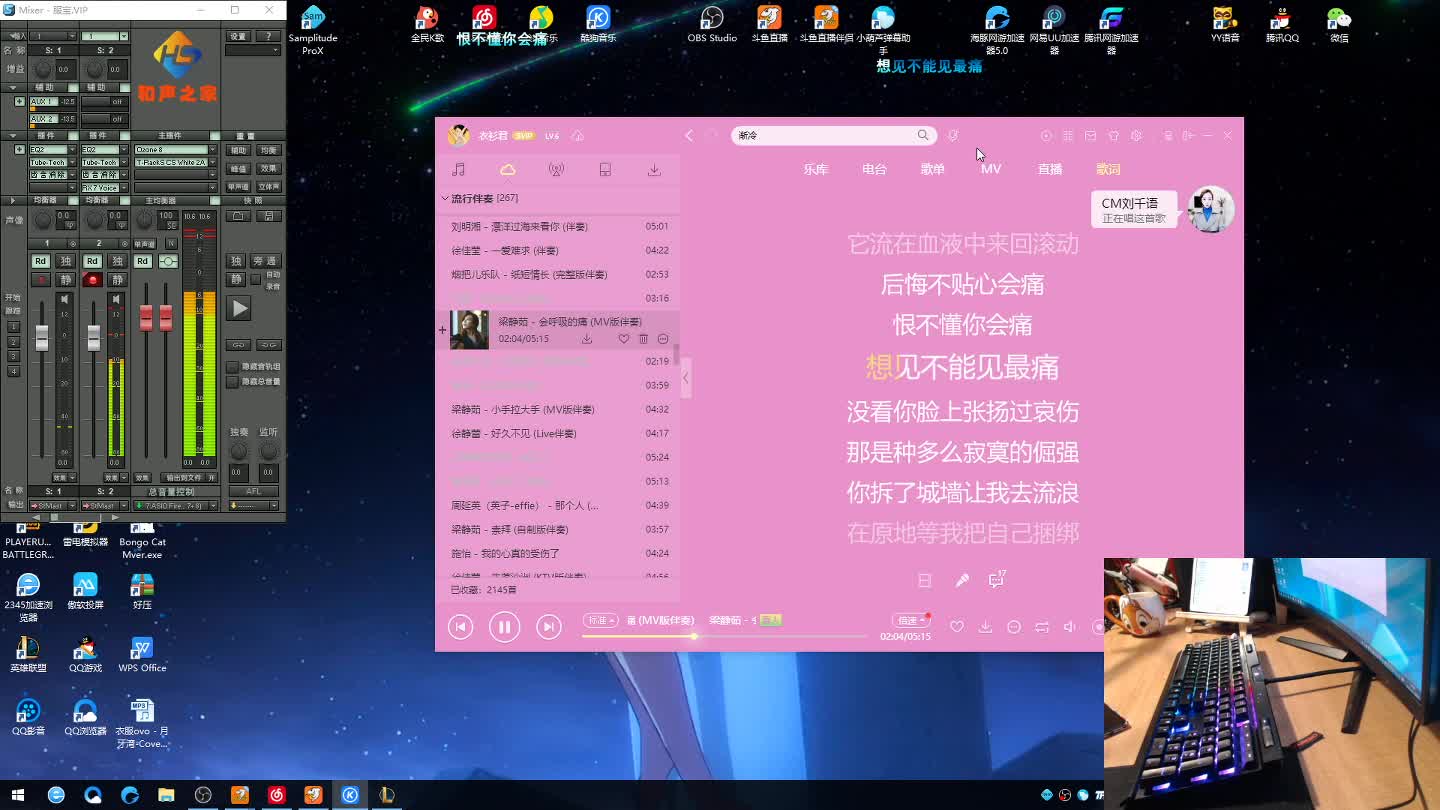Toggle 隐藏总音量 checkbox in Mixer
Image resolution: width=1440 pixels, height=810 pixels.
click(x=232, y=382)
